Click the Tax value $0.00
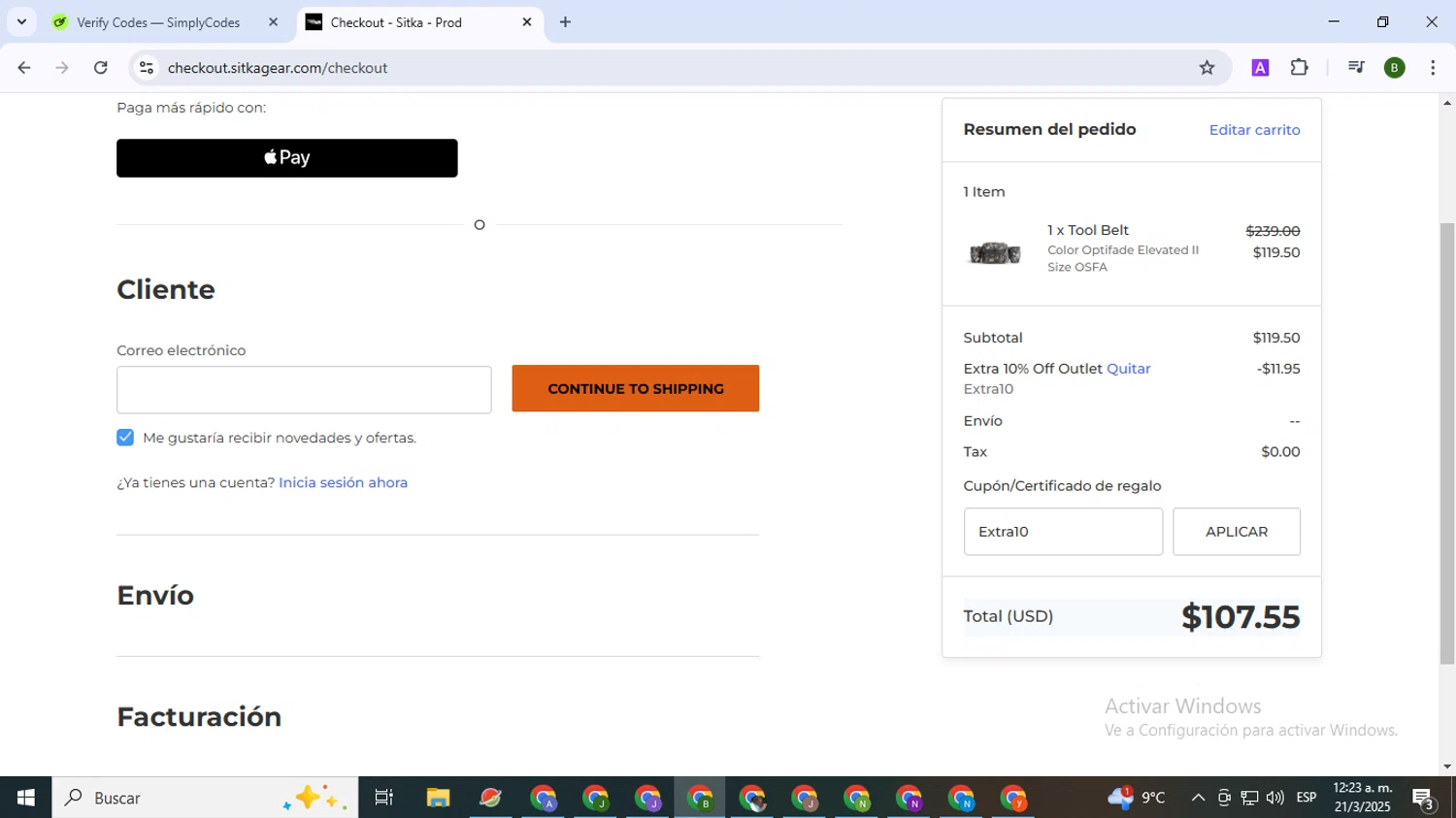The height and width of the screenshot is (818, 1456). [1280, 452]
